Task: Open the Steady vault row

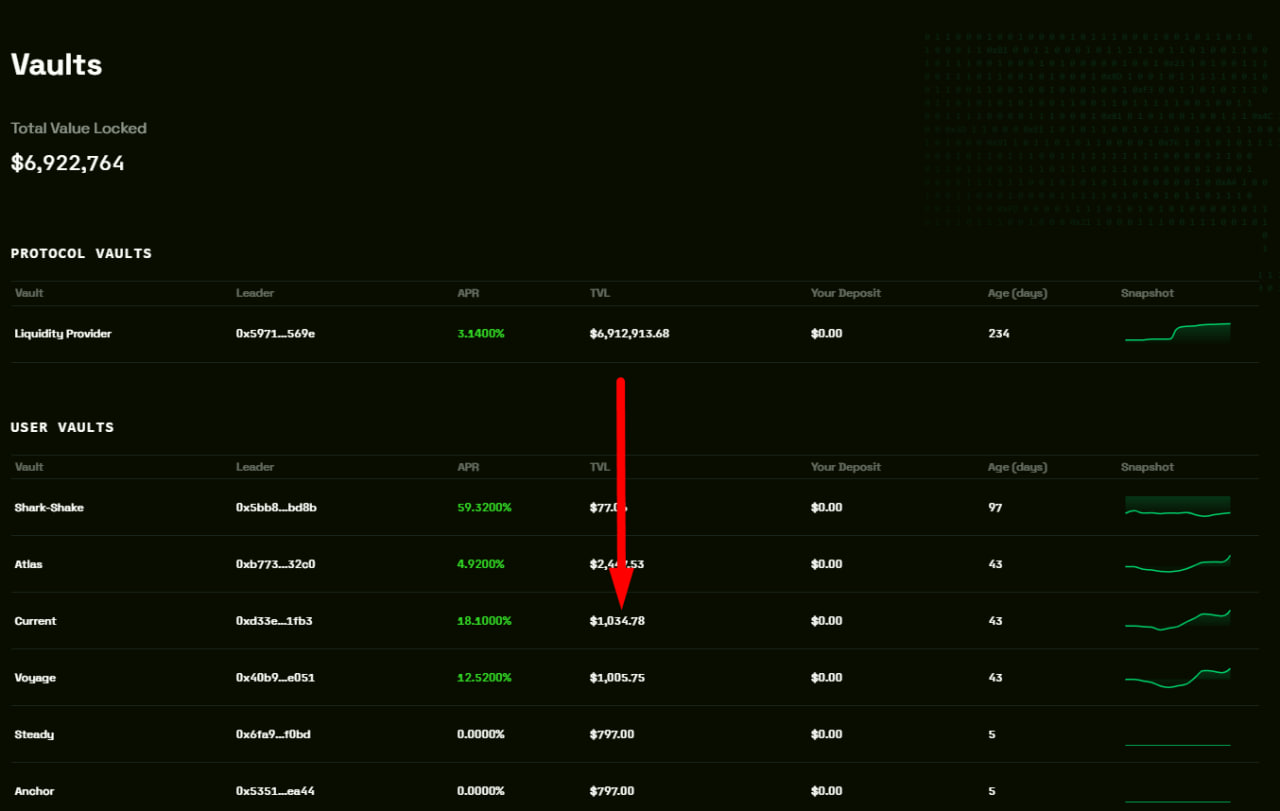Action: [x=635, y=735]
